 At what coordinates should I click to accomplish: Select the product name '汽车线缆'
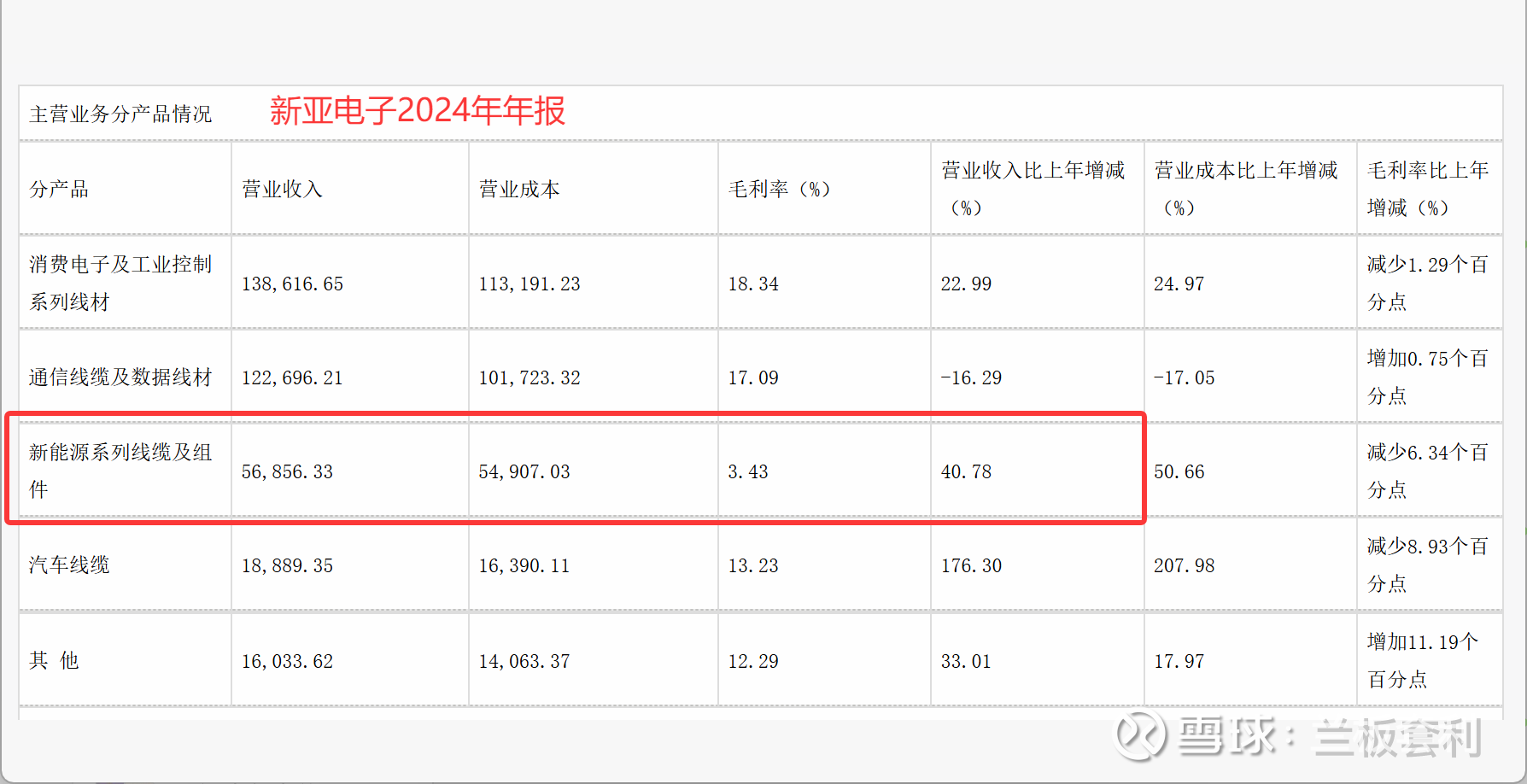coord(69,565)
